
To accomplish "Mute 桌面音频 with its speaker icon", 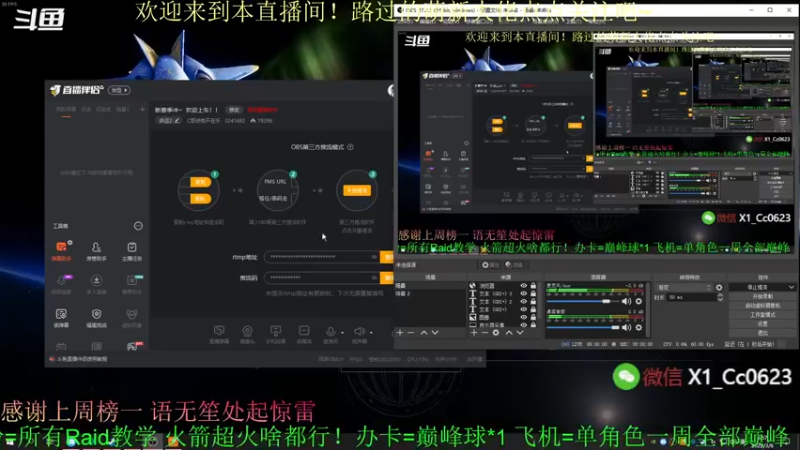I will pyautogui.click(x=627, y=328).
